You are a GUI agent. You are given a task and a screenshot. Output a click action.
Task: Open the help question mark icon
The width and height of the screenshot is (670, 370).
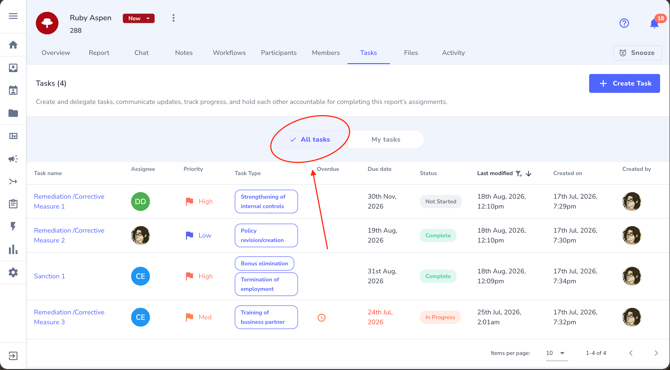(624, 23)
